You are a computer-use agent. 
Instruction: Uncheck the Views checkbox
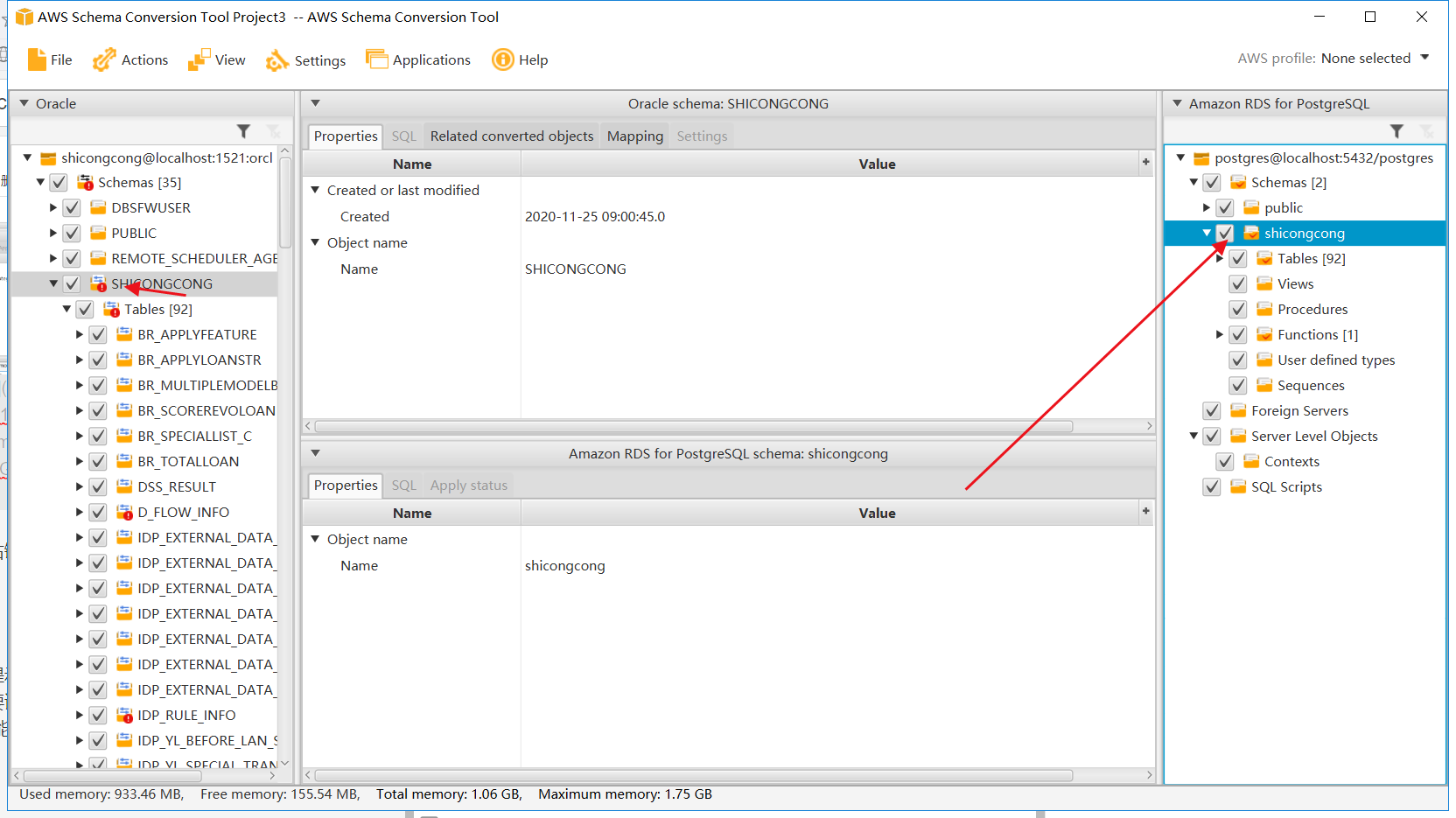1238,284
